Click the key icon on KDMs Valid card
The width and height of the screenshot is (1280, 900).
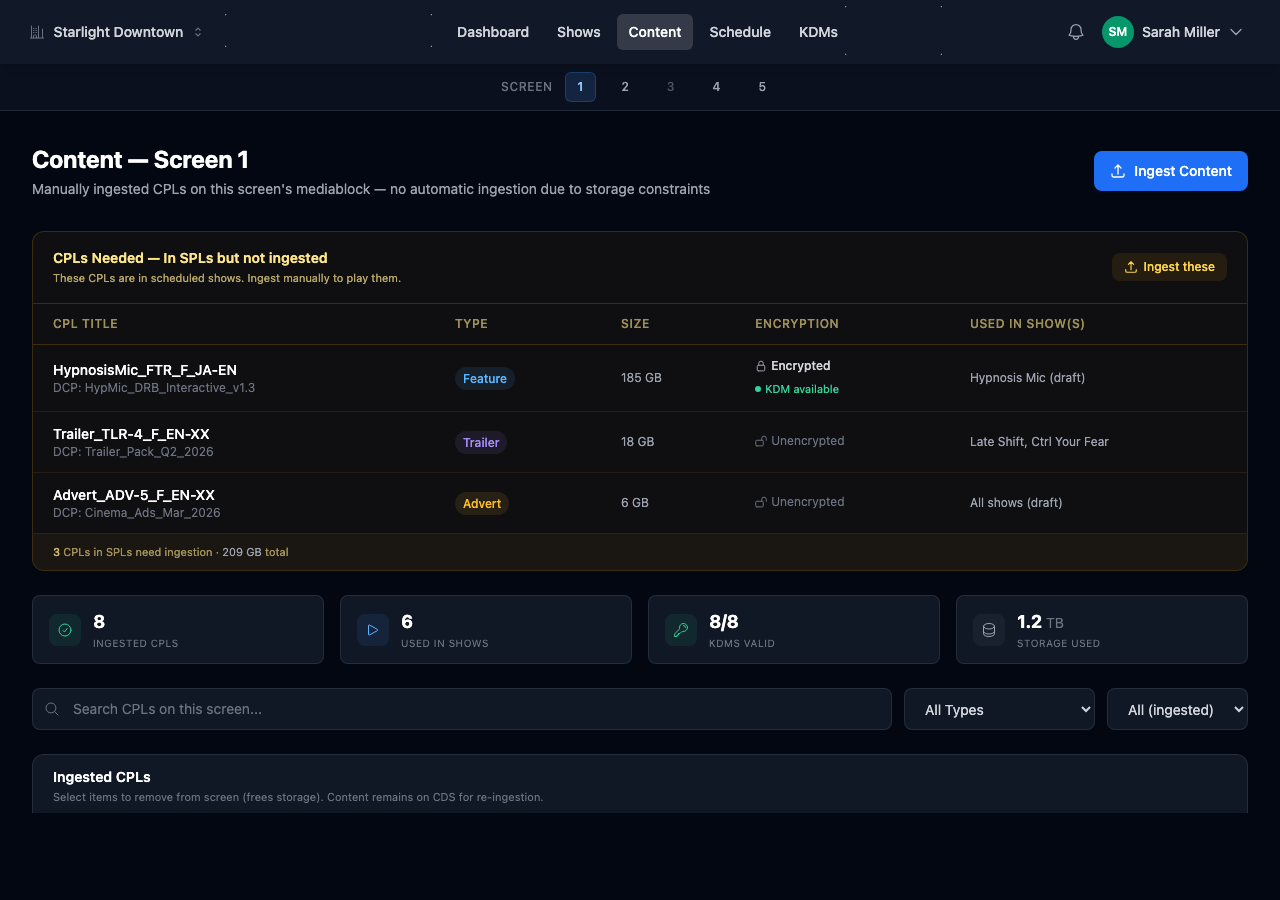pos(681,630)
